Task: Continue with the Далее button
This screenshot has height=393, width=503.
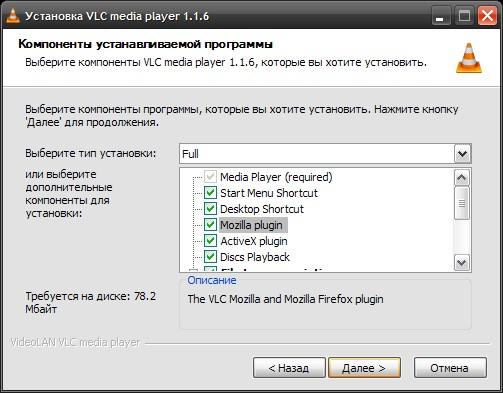Action: tap(364, 368)
